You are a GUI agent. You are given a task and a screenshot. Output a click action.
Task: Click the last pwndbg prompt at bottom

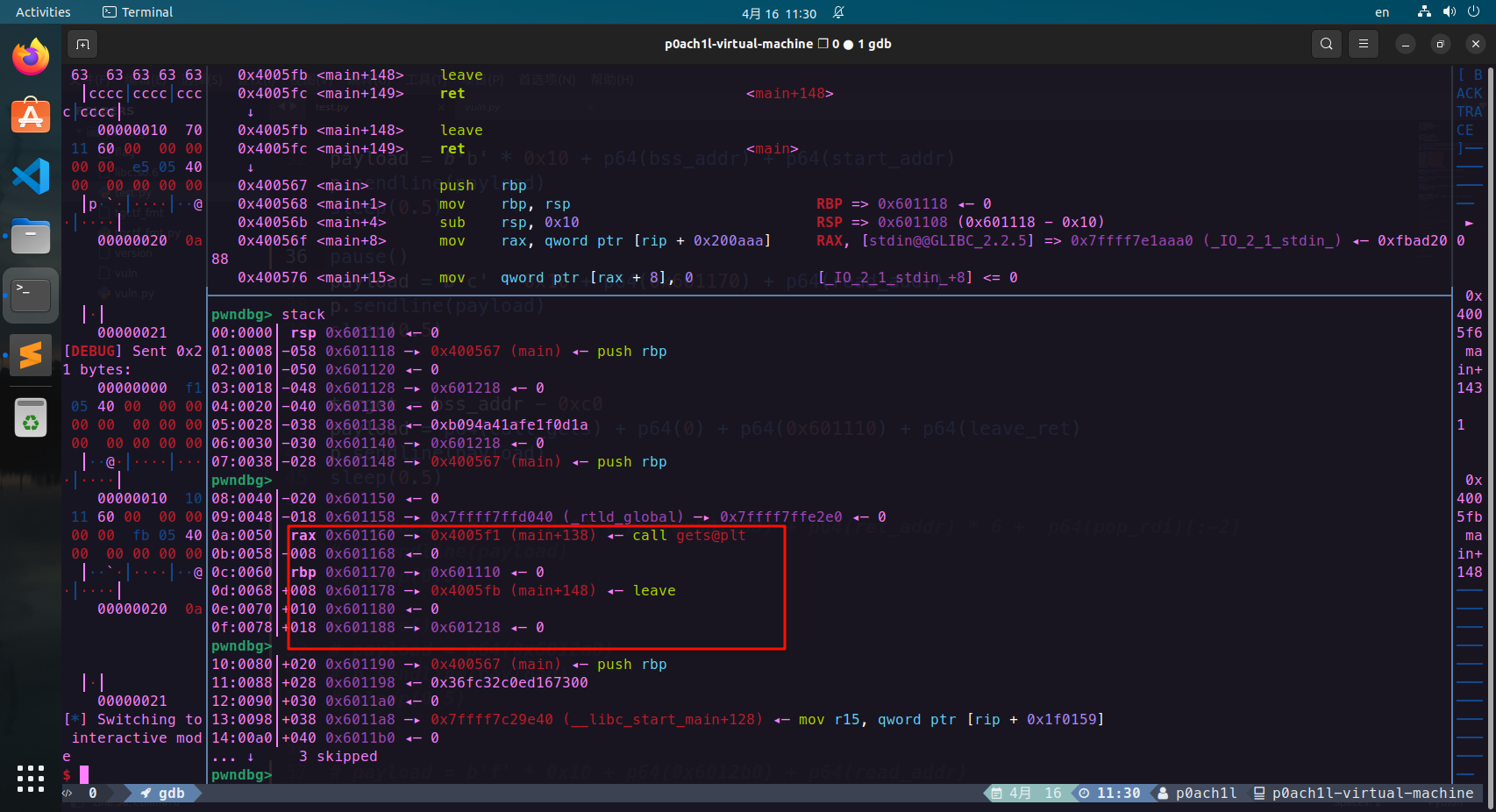click(x=242, y=774)
